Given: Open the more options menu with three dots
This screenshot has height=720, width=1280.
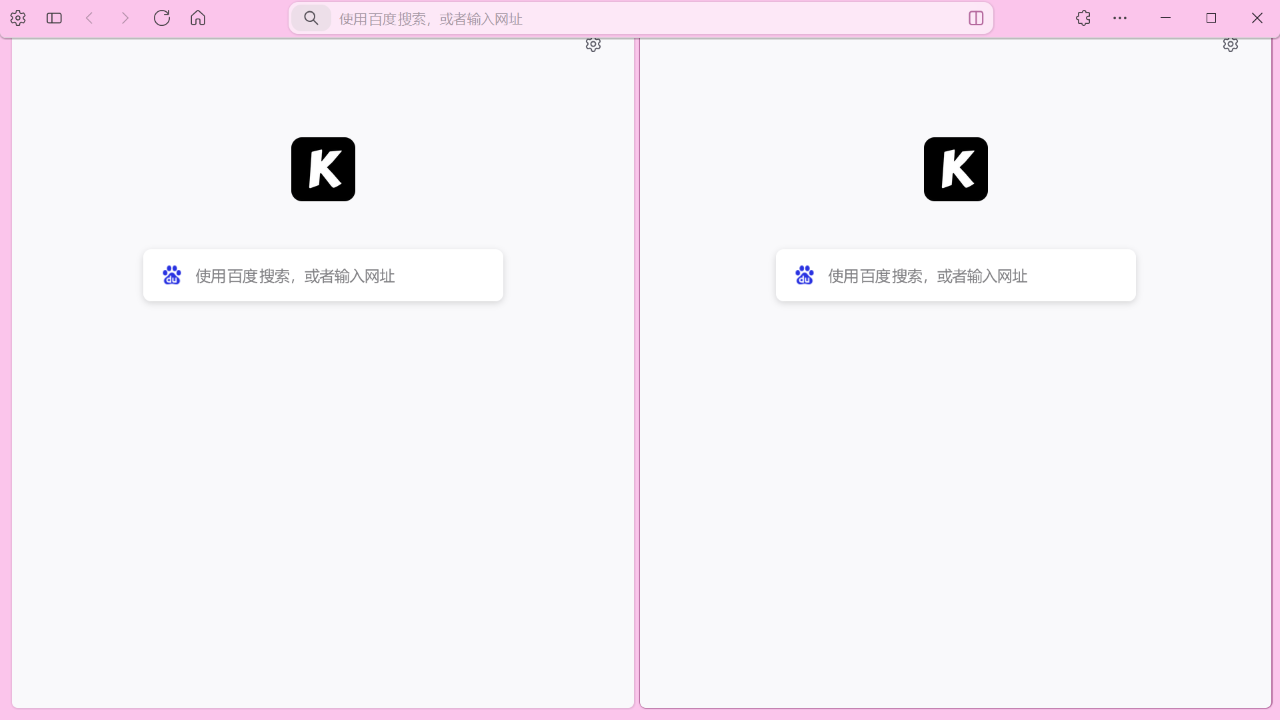Looking at the screenshot, I should tap(1120, 17).
